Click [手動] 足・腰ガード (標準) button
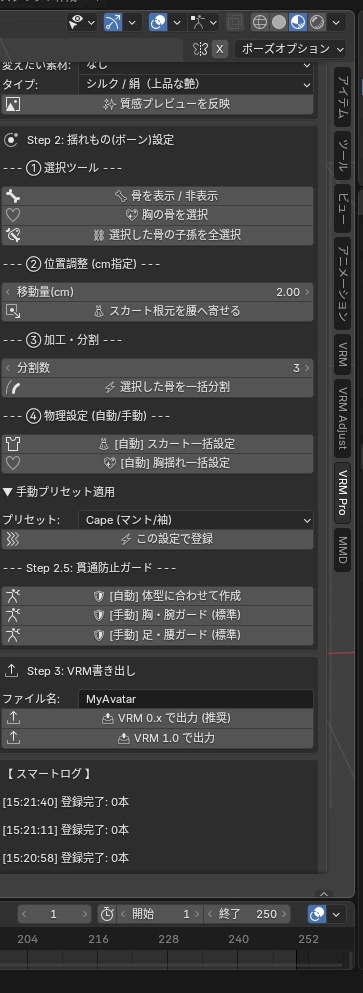Screen dimensions: 363x993 pyautogui.click(x=157, y=635)
